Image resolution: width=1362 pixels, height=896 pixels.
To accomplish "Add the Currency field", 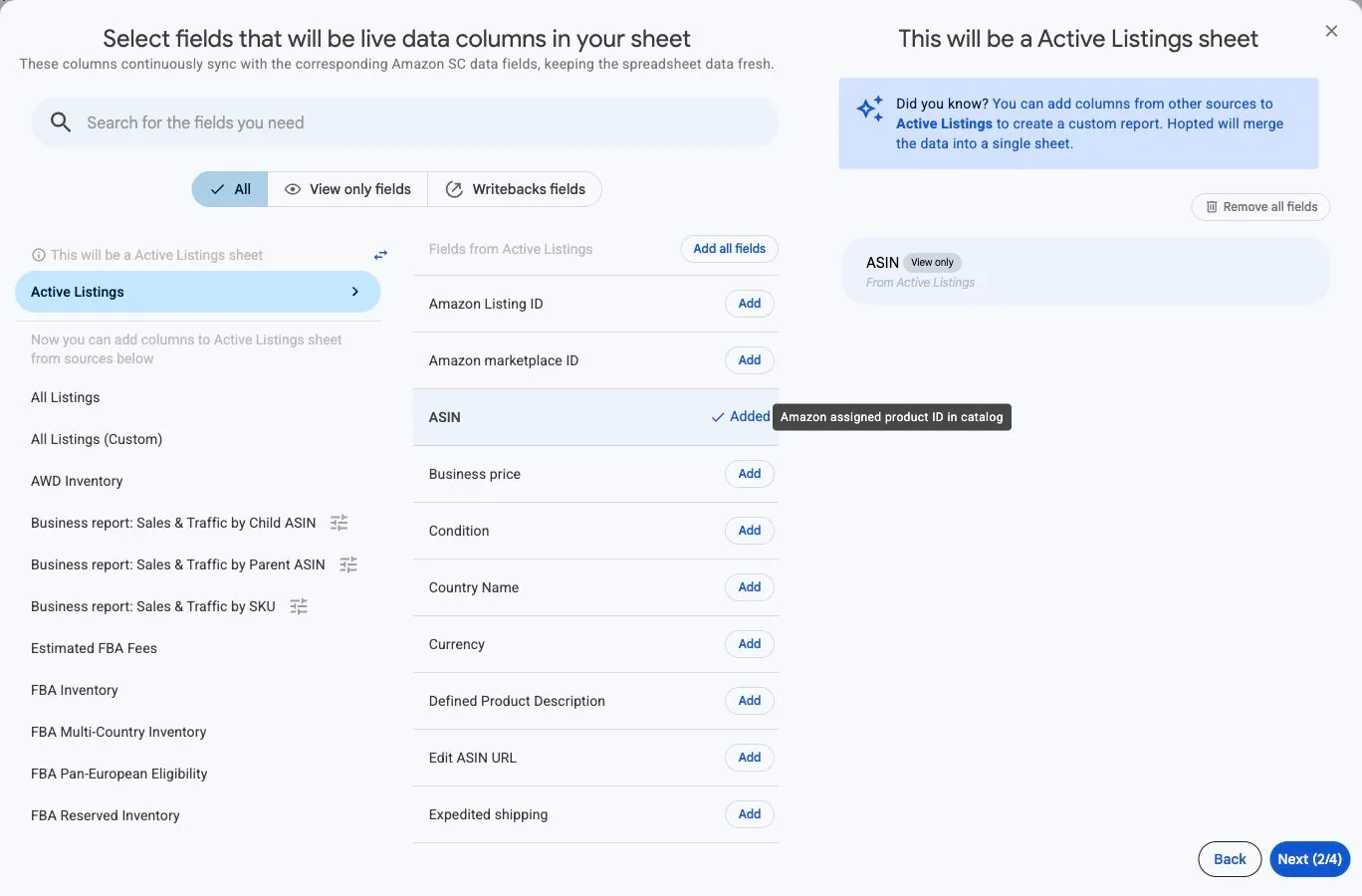I will coord(750,644).
